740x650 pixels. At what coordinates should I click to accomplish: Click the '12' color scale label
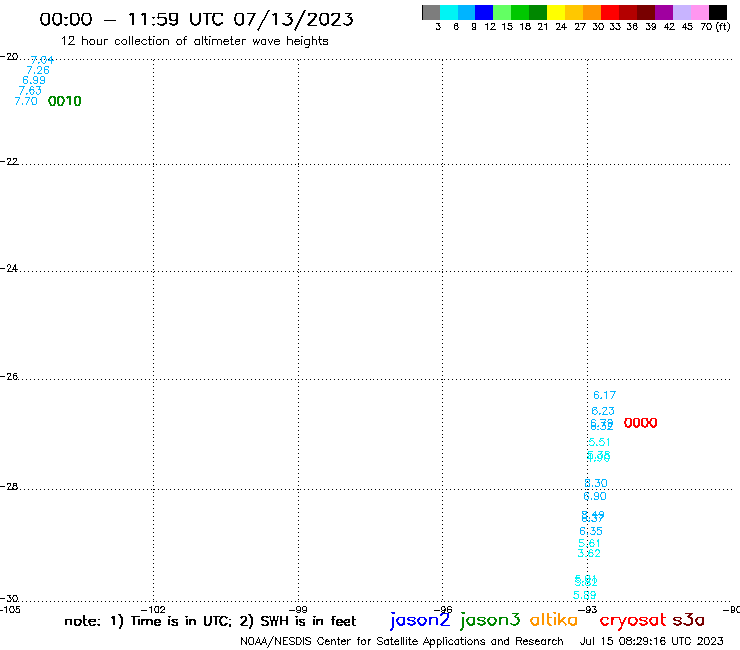point(490,27)
